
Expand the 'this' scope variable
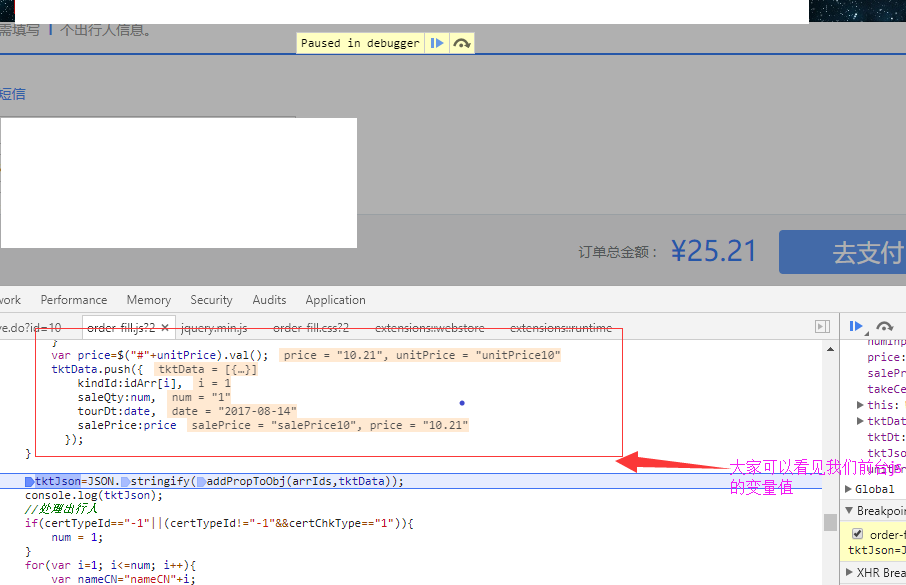(860, 405)
